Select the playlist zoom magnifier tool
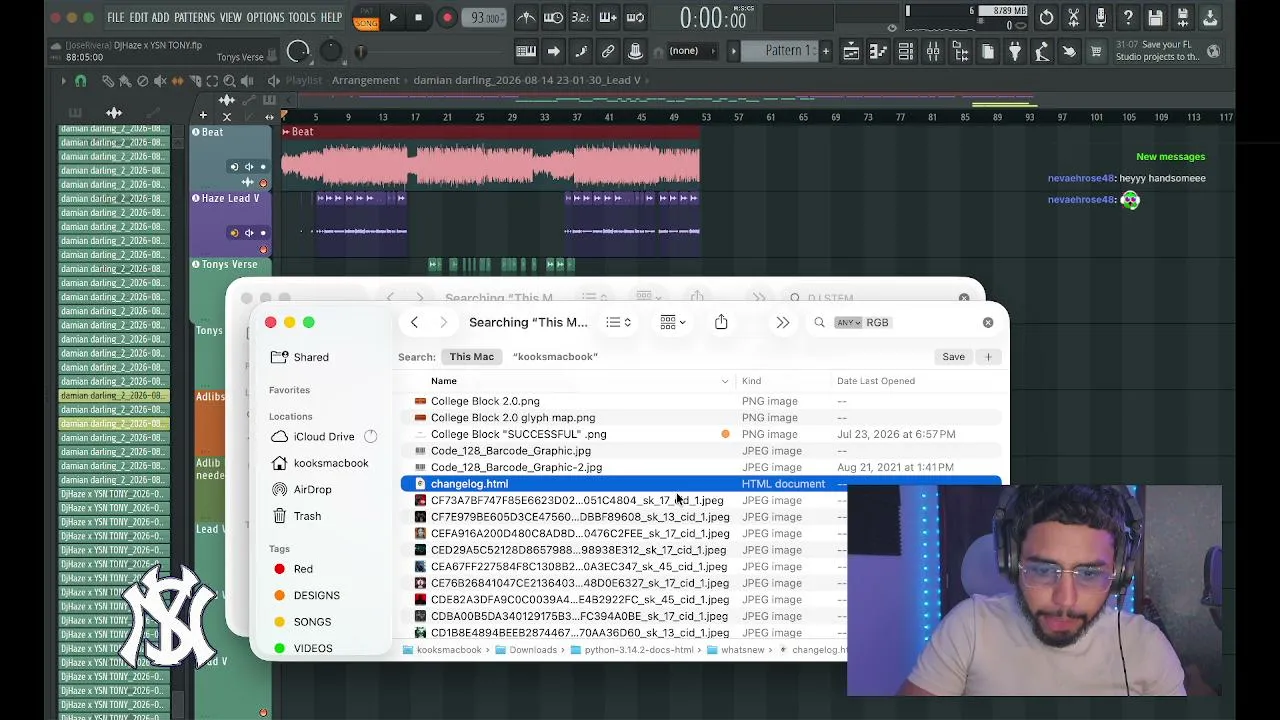Screen dimensions: 1280x720 [229, 81]
